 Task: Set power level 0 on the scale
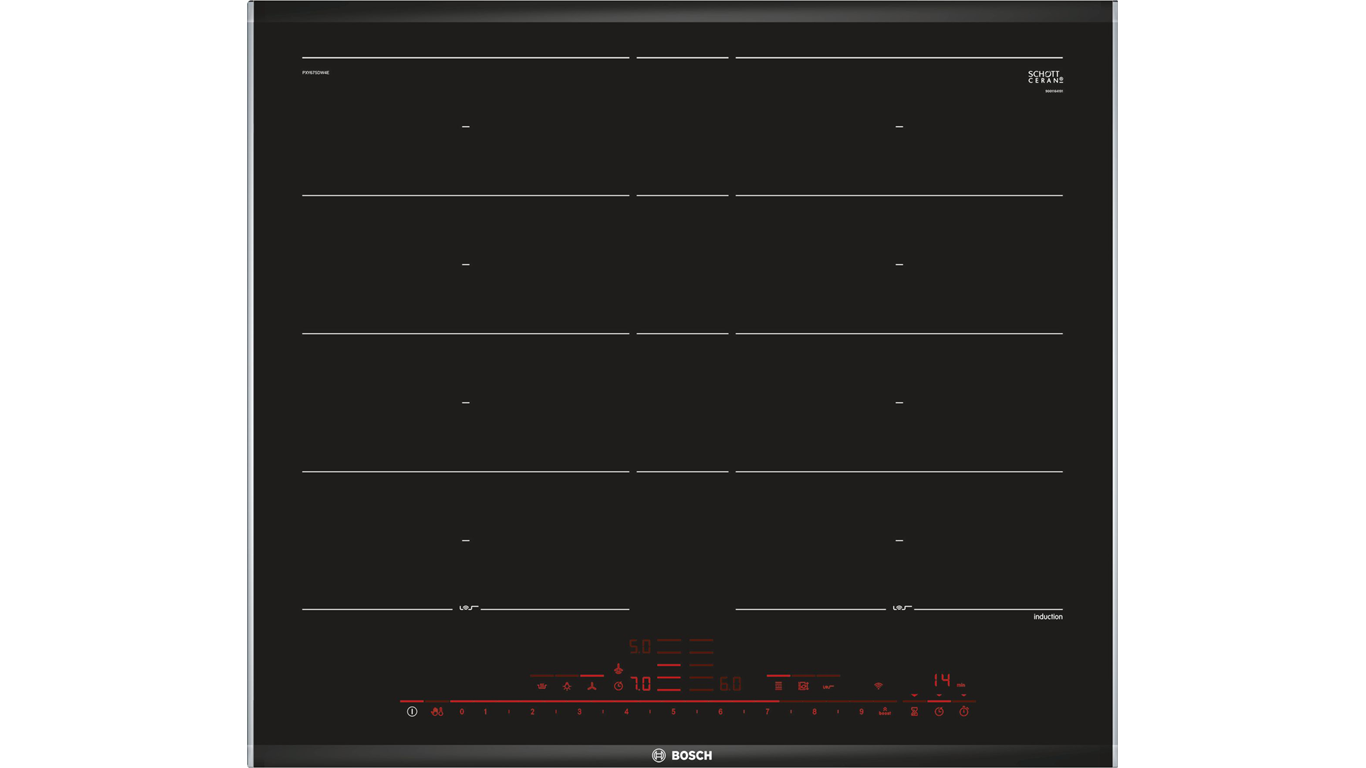462,712
